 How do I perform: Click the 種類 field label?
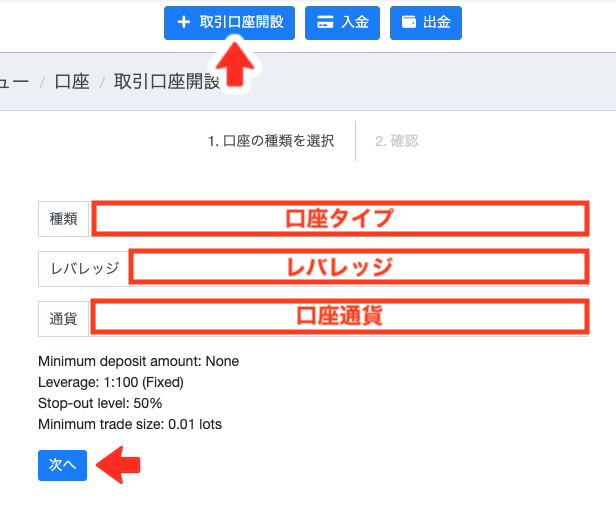click(x=64, y=219)
